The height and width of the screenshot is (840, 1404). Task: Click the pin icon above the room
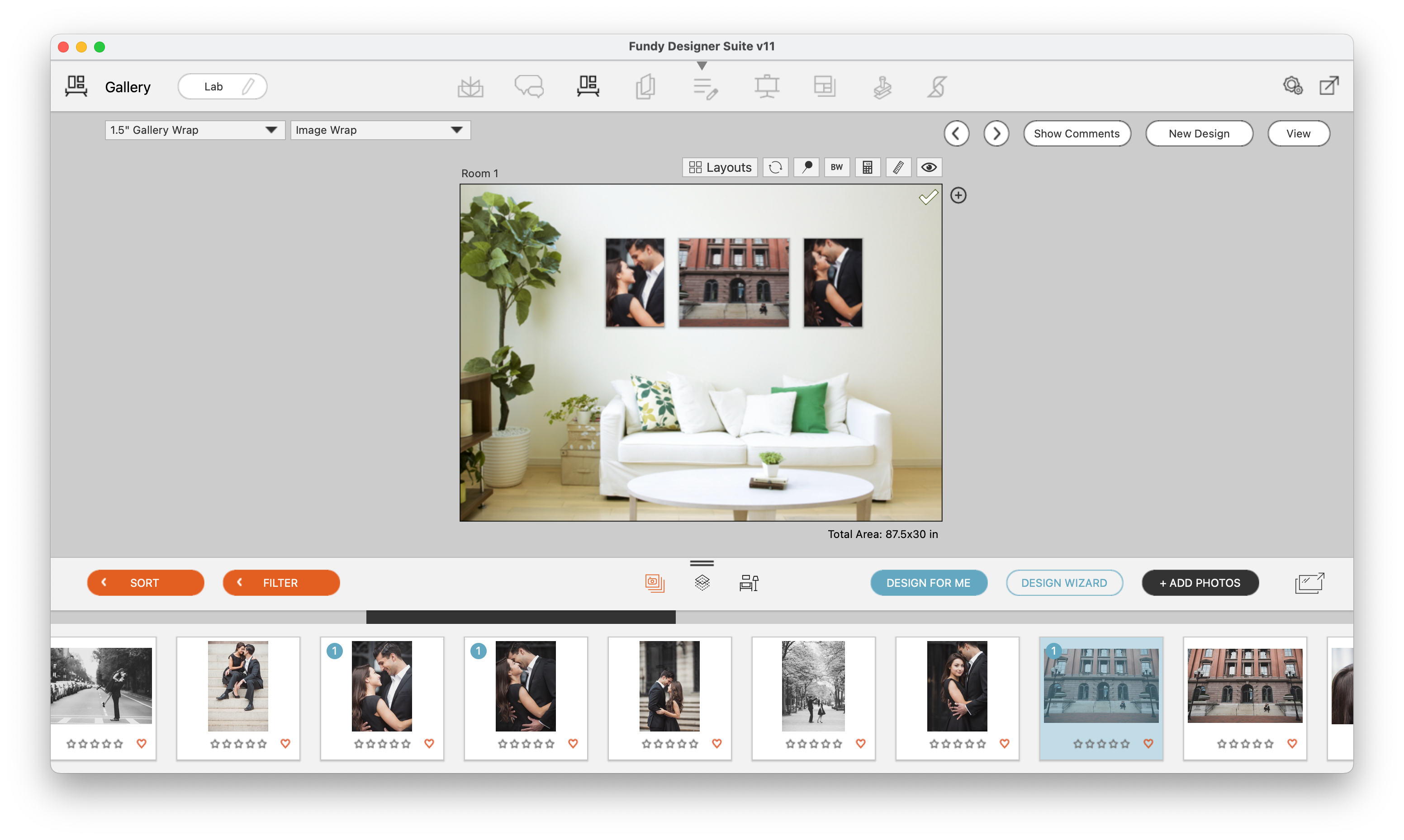coord(807,167)
